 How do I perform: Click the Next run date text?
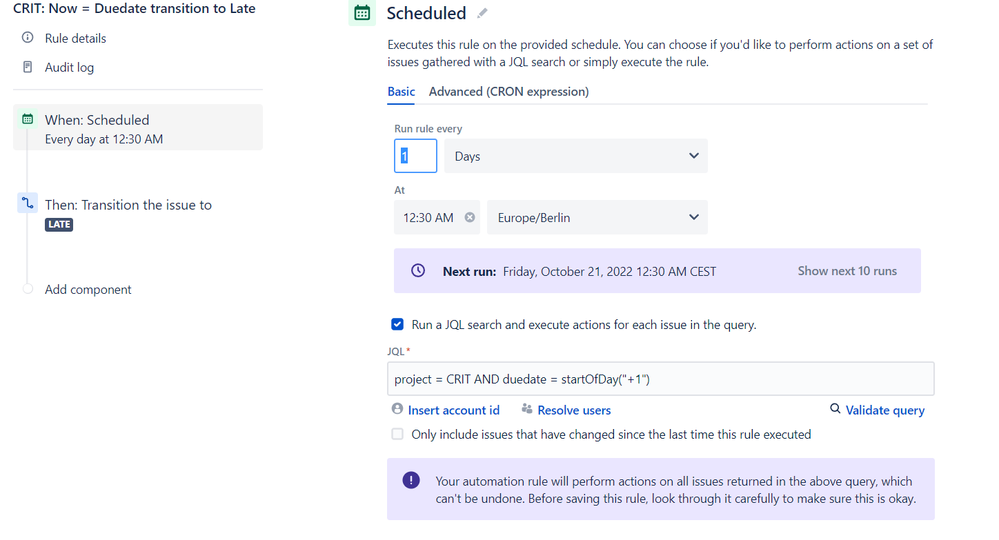click(609, 271)
